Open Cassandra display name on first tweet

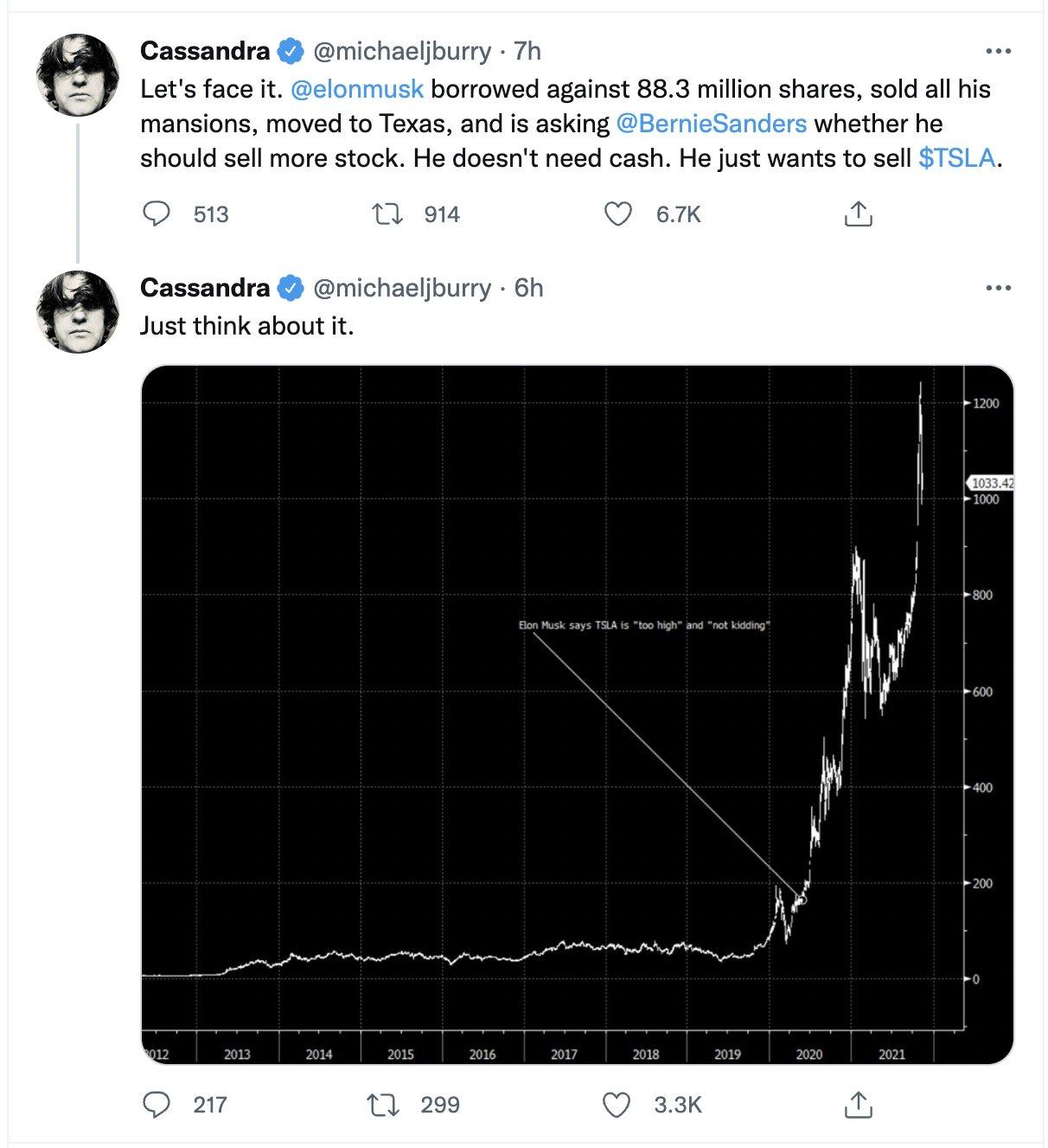[205, 51]
